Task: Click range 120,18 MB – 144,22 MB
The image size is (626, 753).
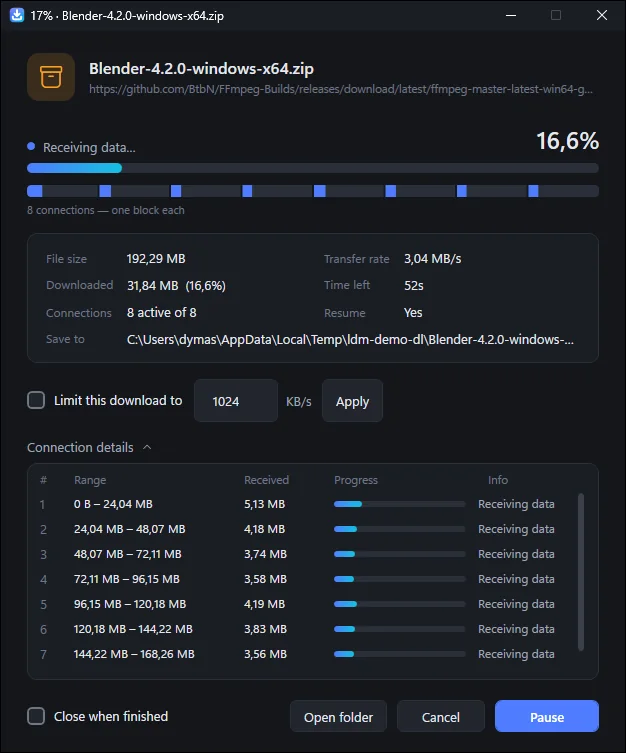Action: tap(133, 629)
